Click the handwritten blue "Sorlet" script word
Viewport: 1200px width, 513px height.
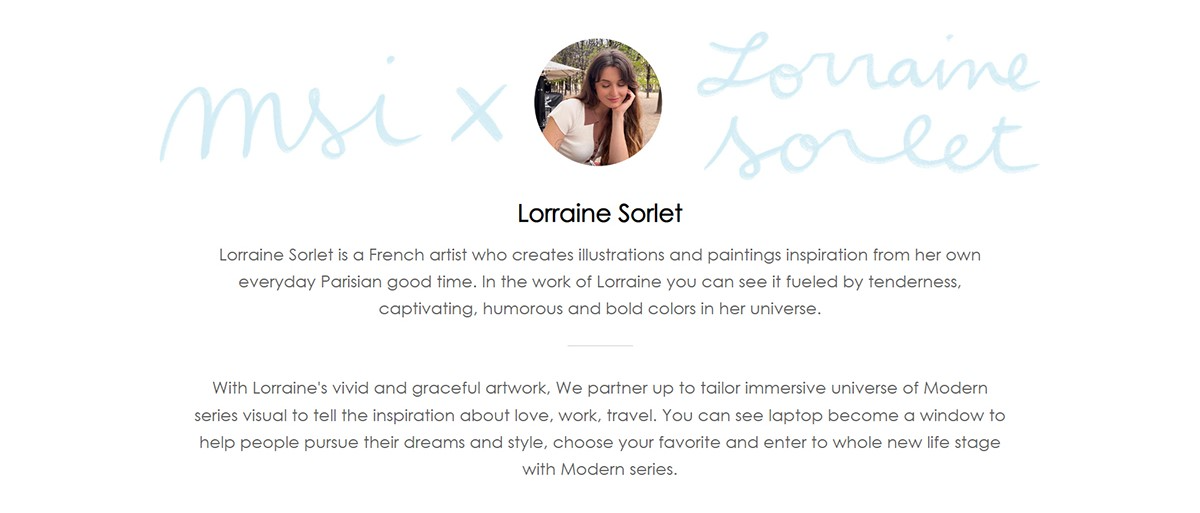868,150
